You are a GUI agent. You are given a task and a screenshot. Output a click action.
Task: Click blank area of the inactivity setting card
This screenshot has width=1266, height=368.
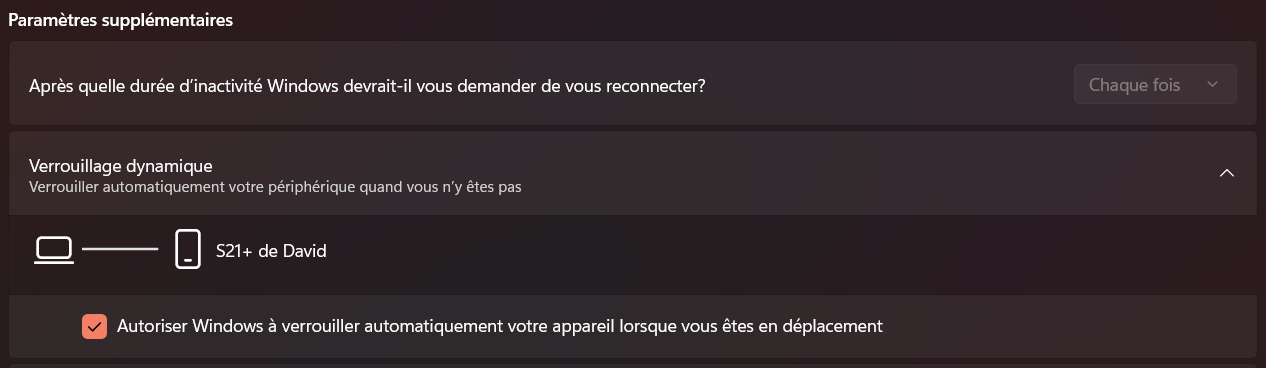[x=890, y=85]
